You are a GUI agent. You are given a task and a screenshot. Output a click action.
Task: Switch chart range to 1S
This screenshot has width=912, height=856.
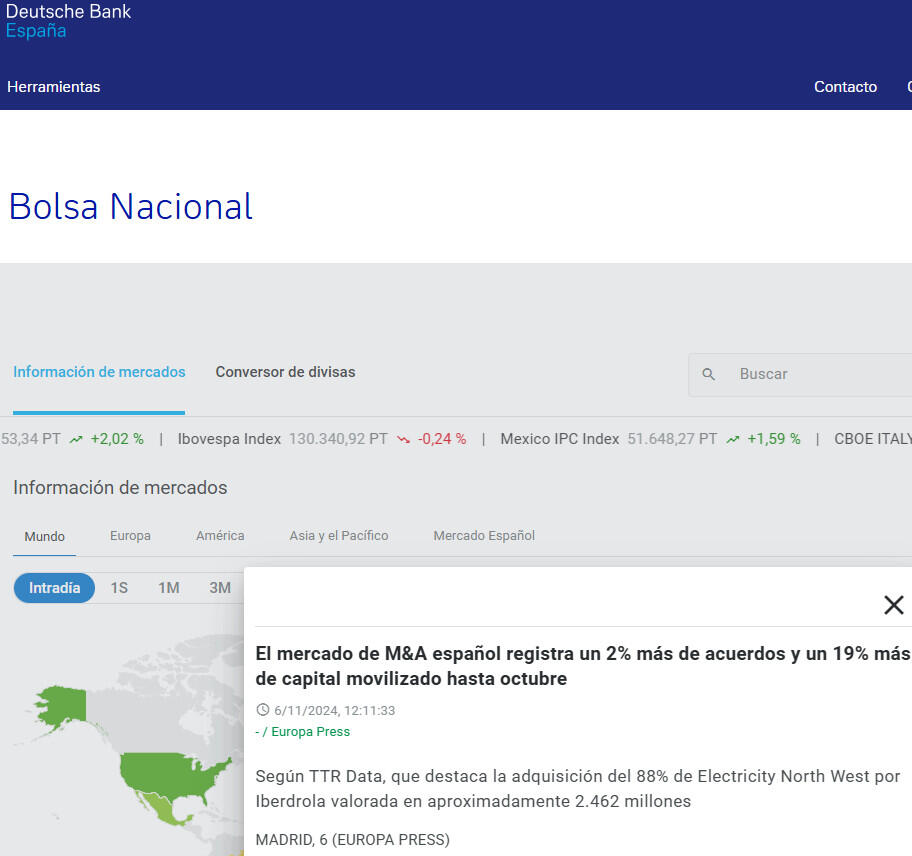point(119,588)
